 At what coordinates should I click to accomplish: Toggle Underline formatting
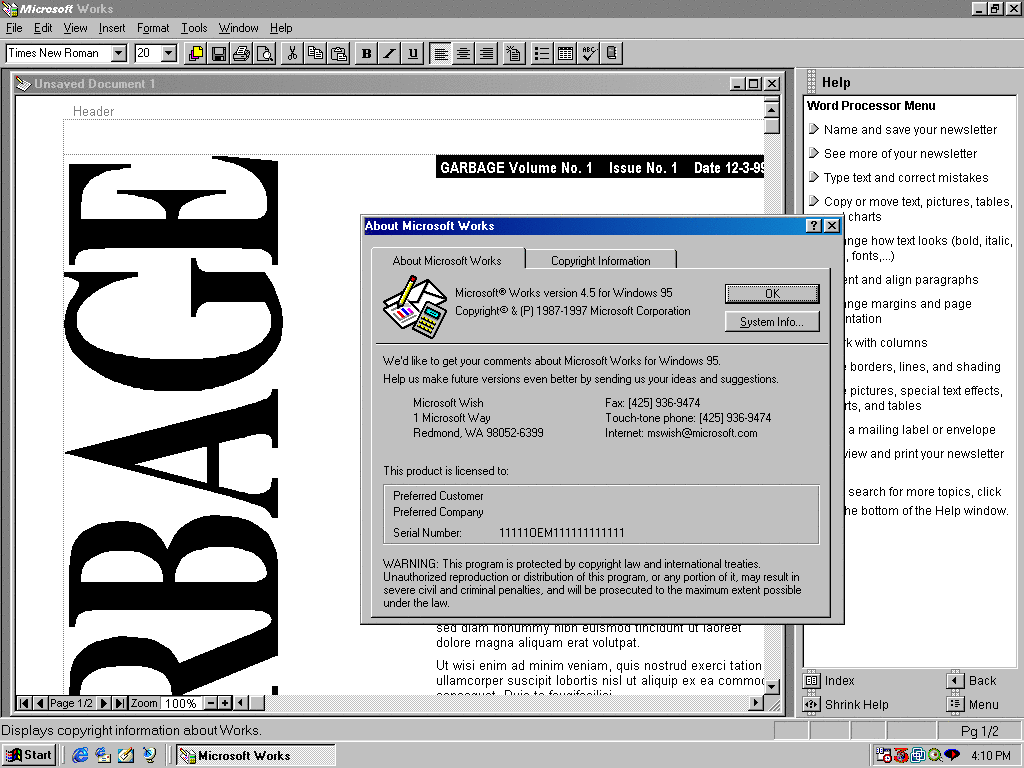coord(413,54)
